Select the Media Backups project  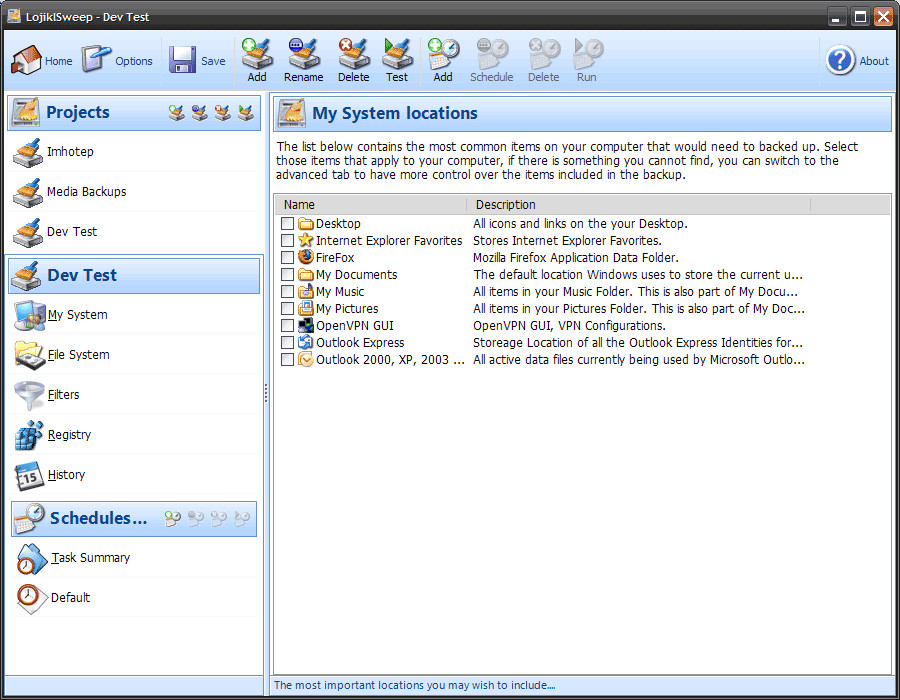[134, 192]
